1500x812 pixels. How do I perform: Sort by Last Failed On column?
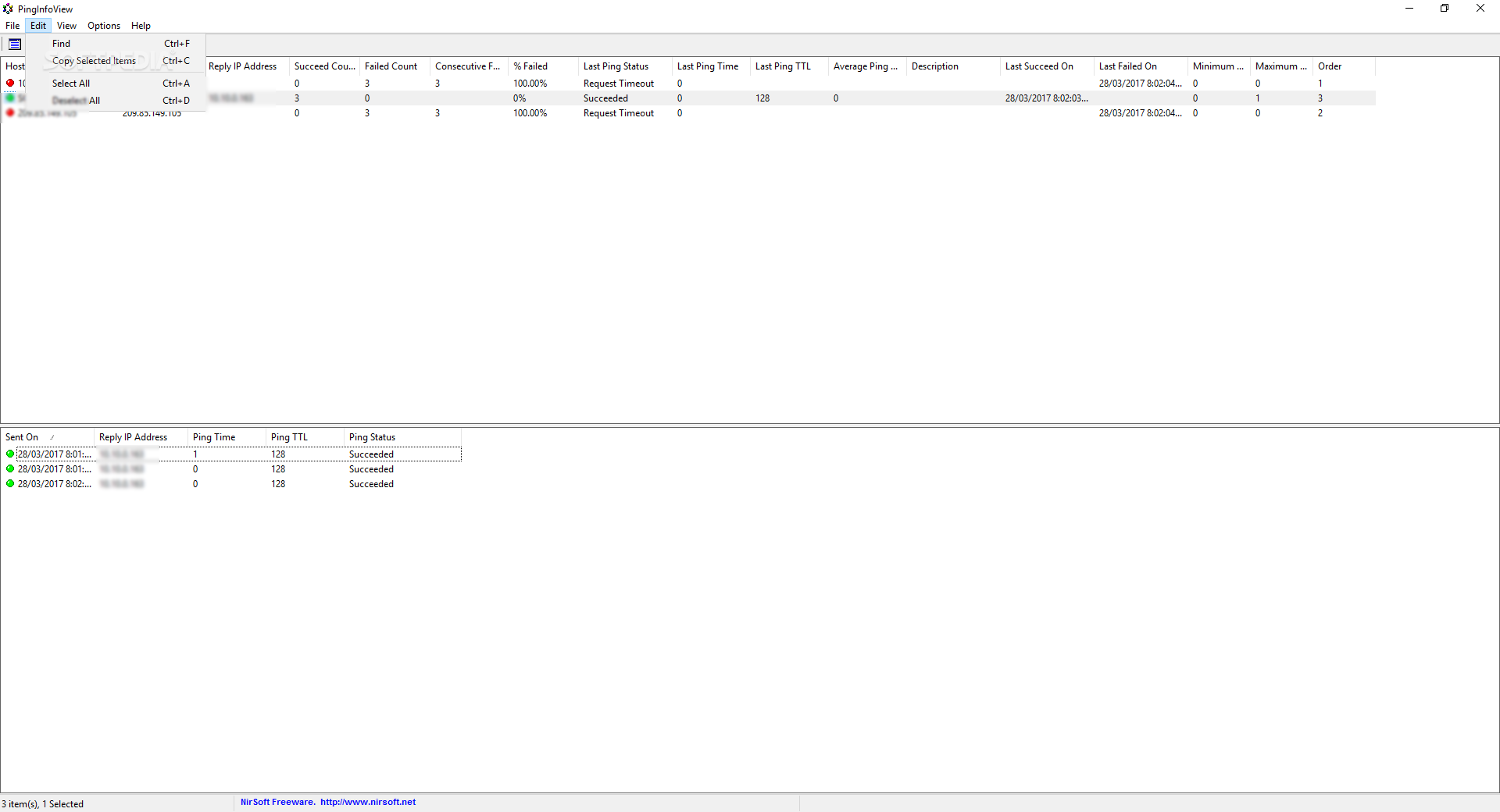[x=1141, y=66]
